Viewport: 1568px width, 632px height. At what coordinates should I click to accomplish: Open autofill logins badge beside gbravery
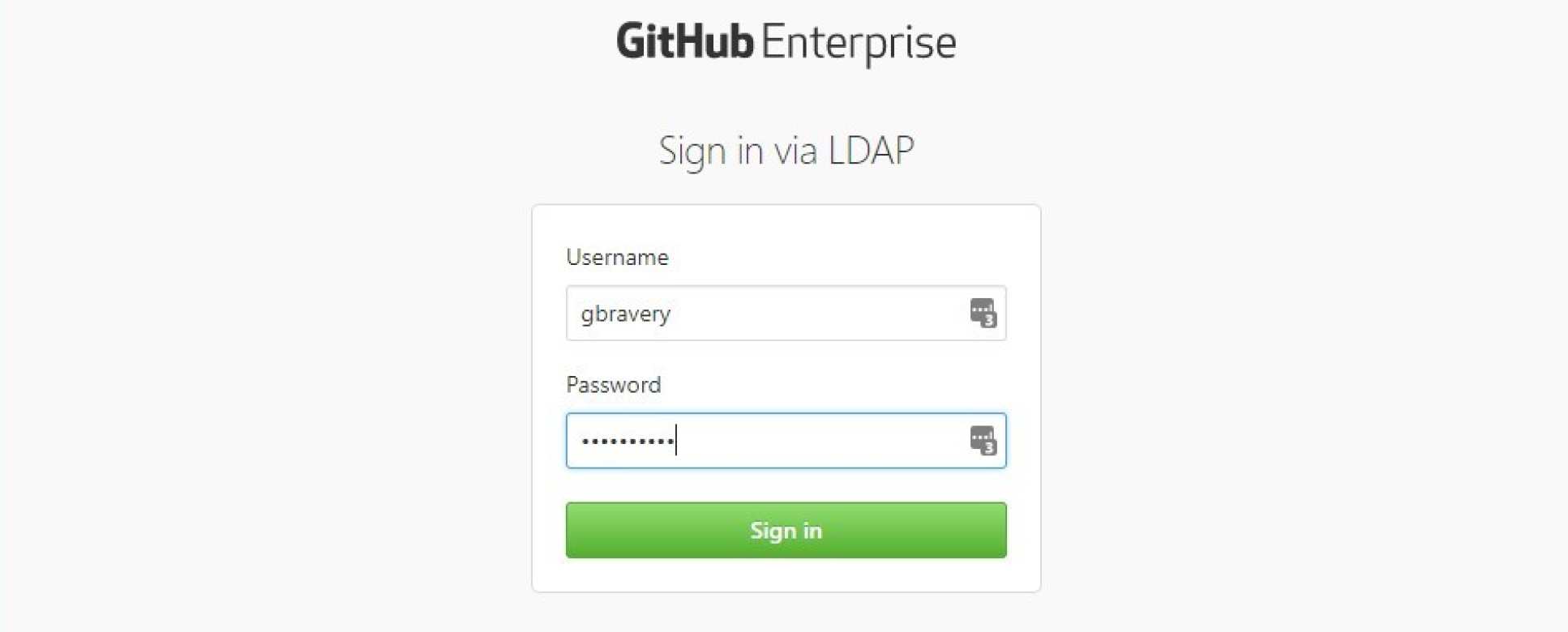(983, 313)
